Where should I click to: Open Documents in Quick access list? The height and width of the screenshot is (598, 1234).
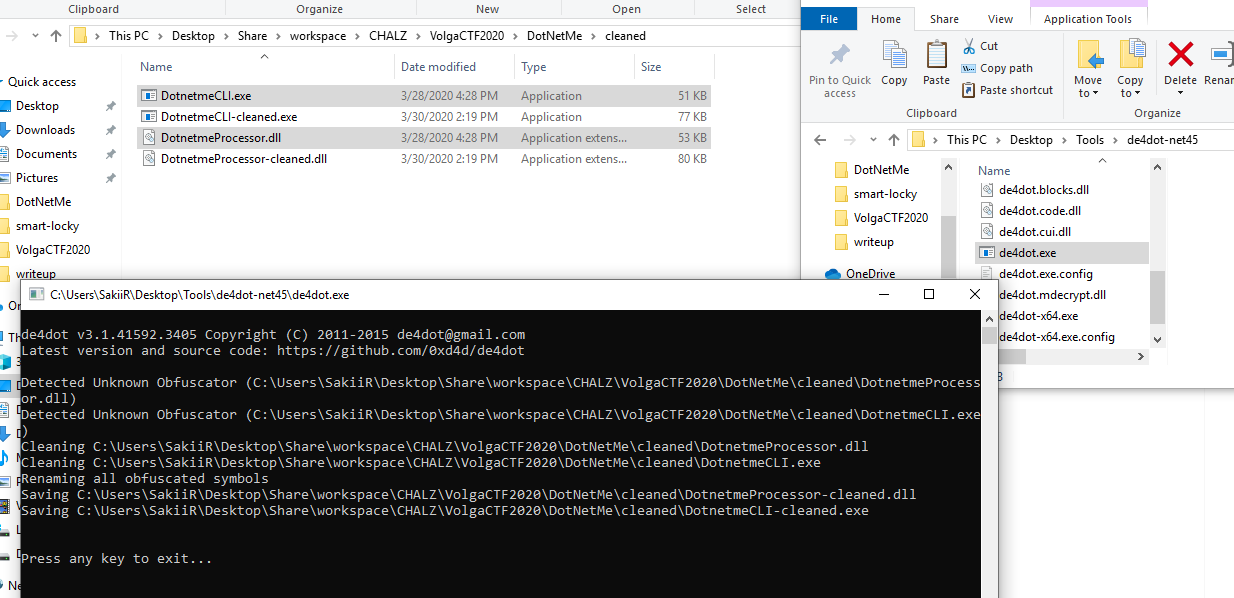(x=46, y=154)
